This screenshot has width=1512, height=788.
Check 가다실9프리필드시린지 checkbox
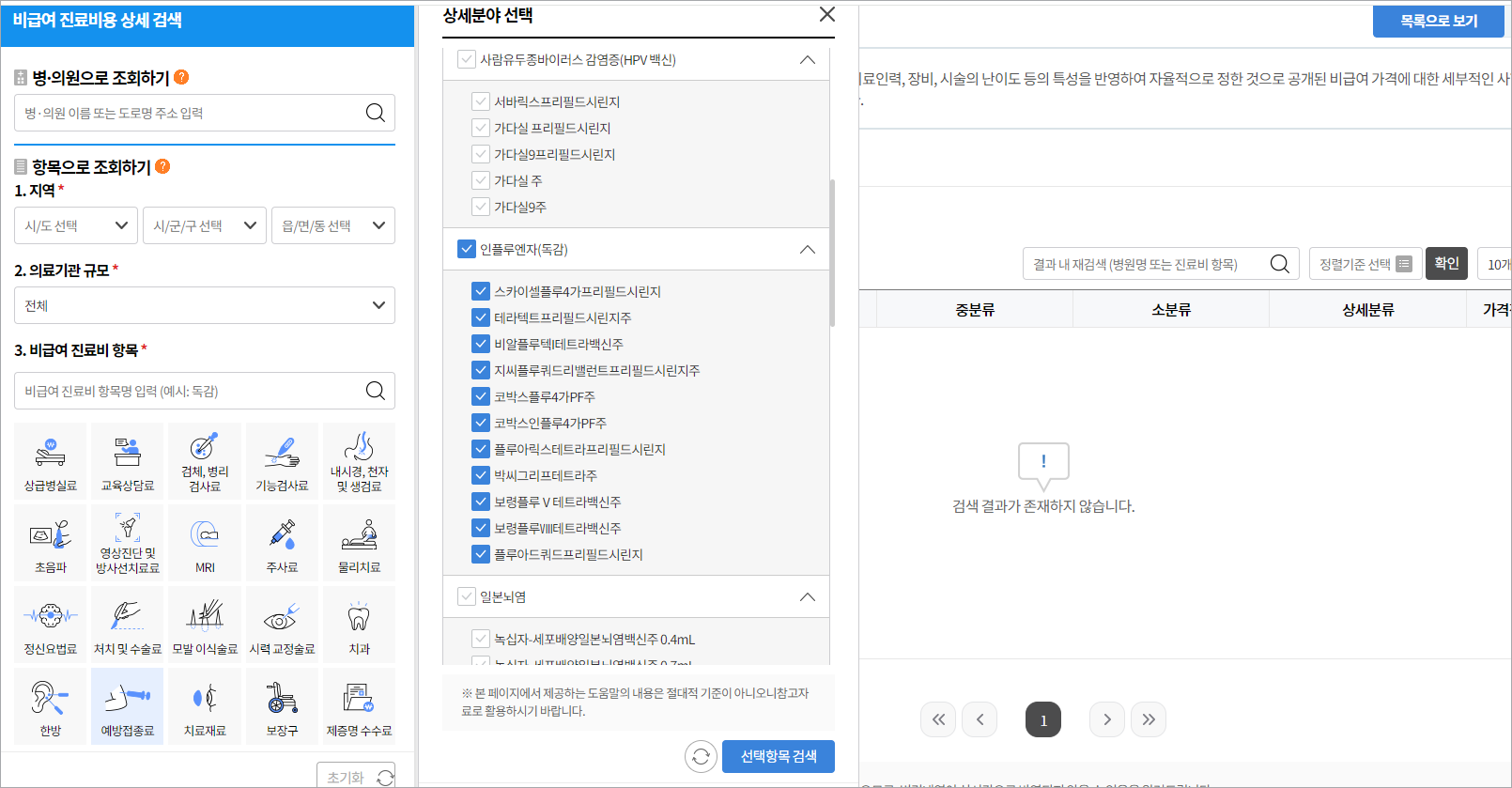tap(481, 154)
